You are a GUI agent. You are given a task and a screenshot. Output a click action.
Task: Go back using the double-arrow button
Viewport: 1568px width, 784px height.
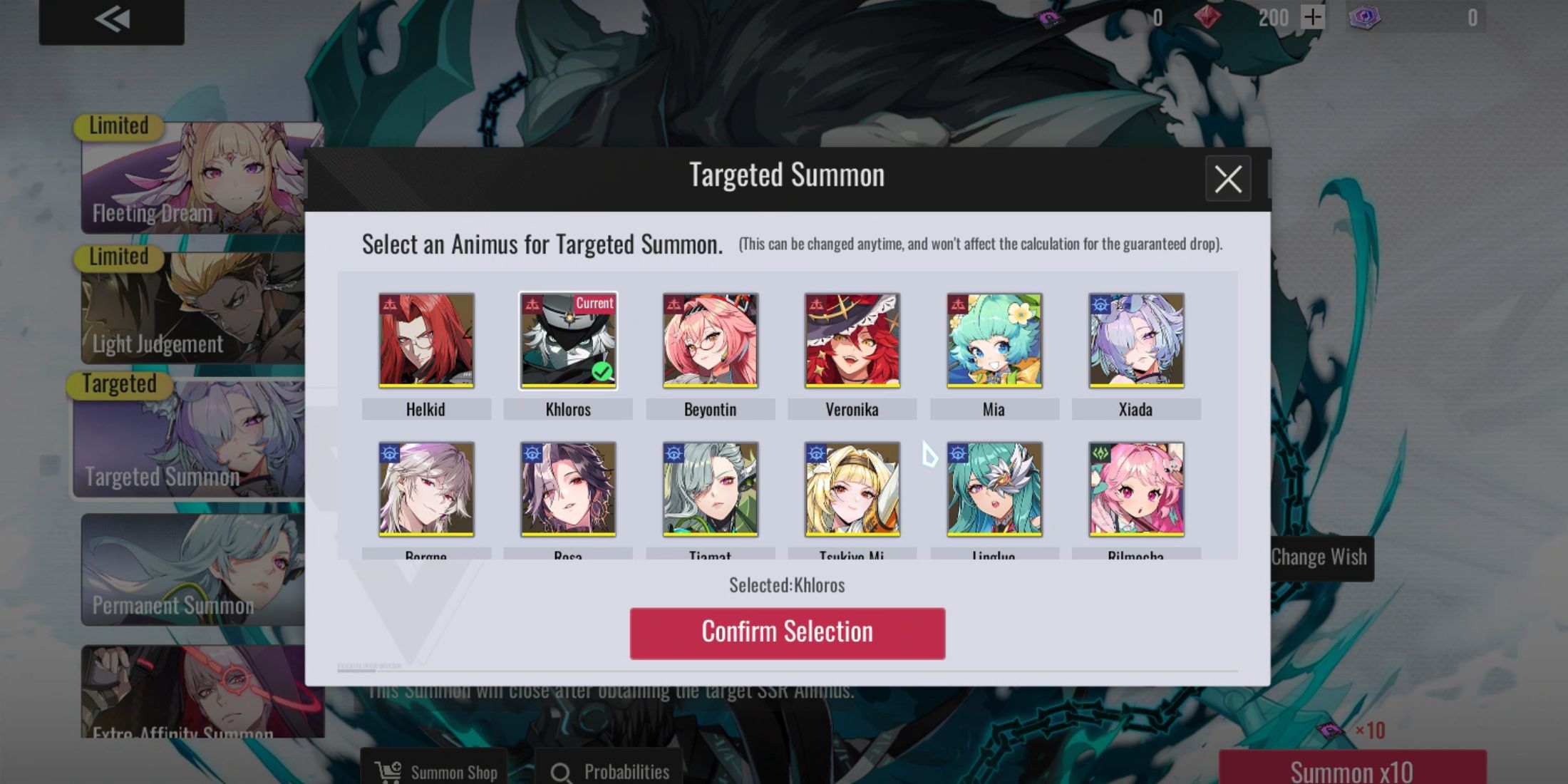tap(112, 20)
